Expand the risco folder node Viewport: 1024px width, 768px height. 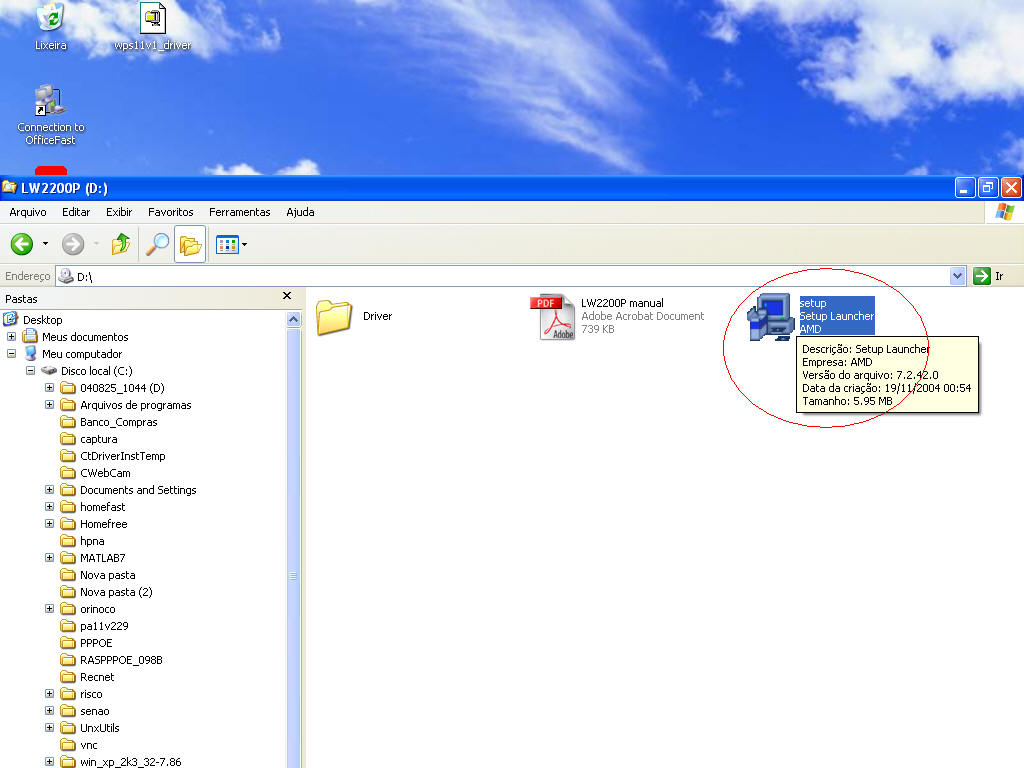click(x=49, y=694)
